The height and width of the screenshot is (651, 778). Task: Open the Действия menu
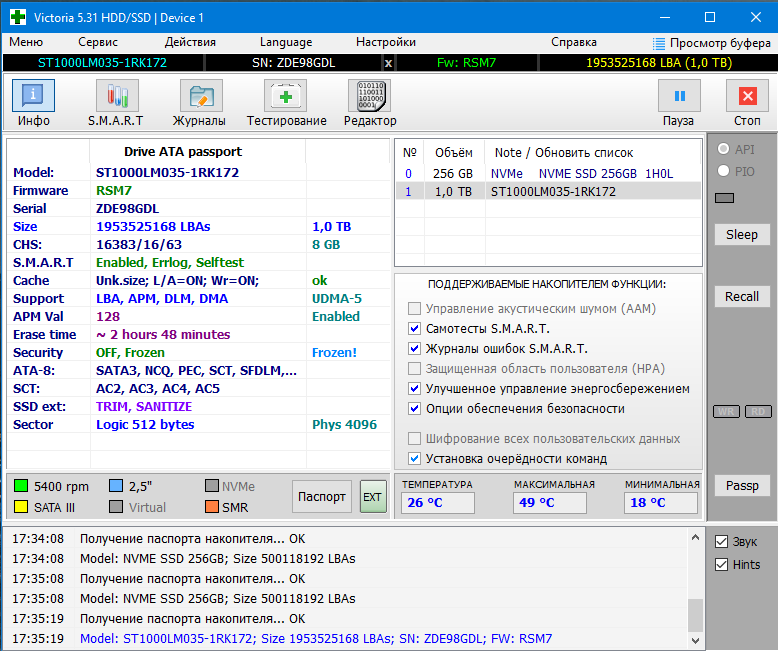(x=190, y=42)
